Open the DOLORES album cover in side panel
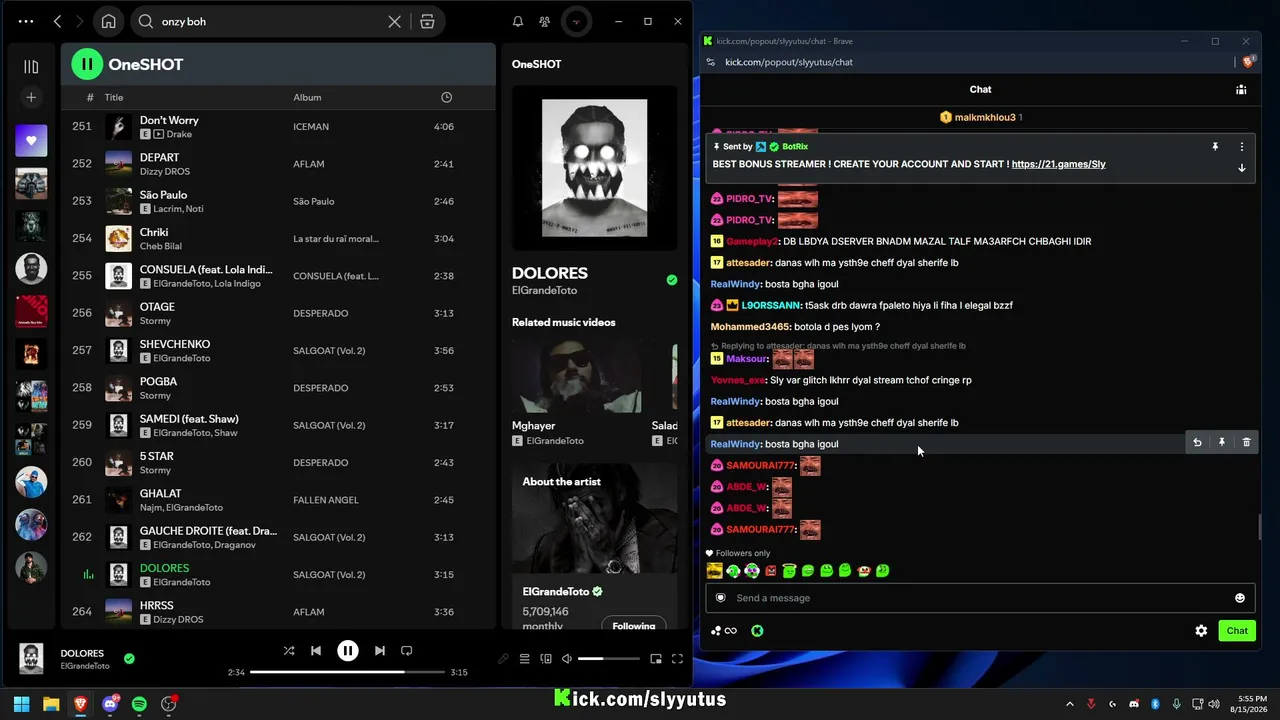 point(594,167)
